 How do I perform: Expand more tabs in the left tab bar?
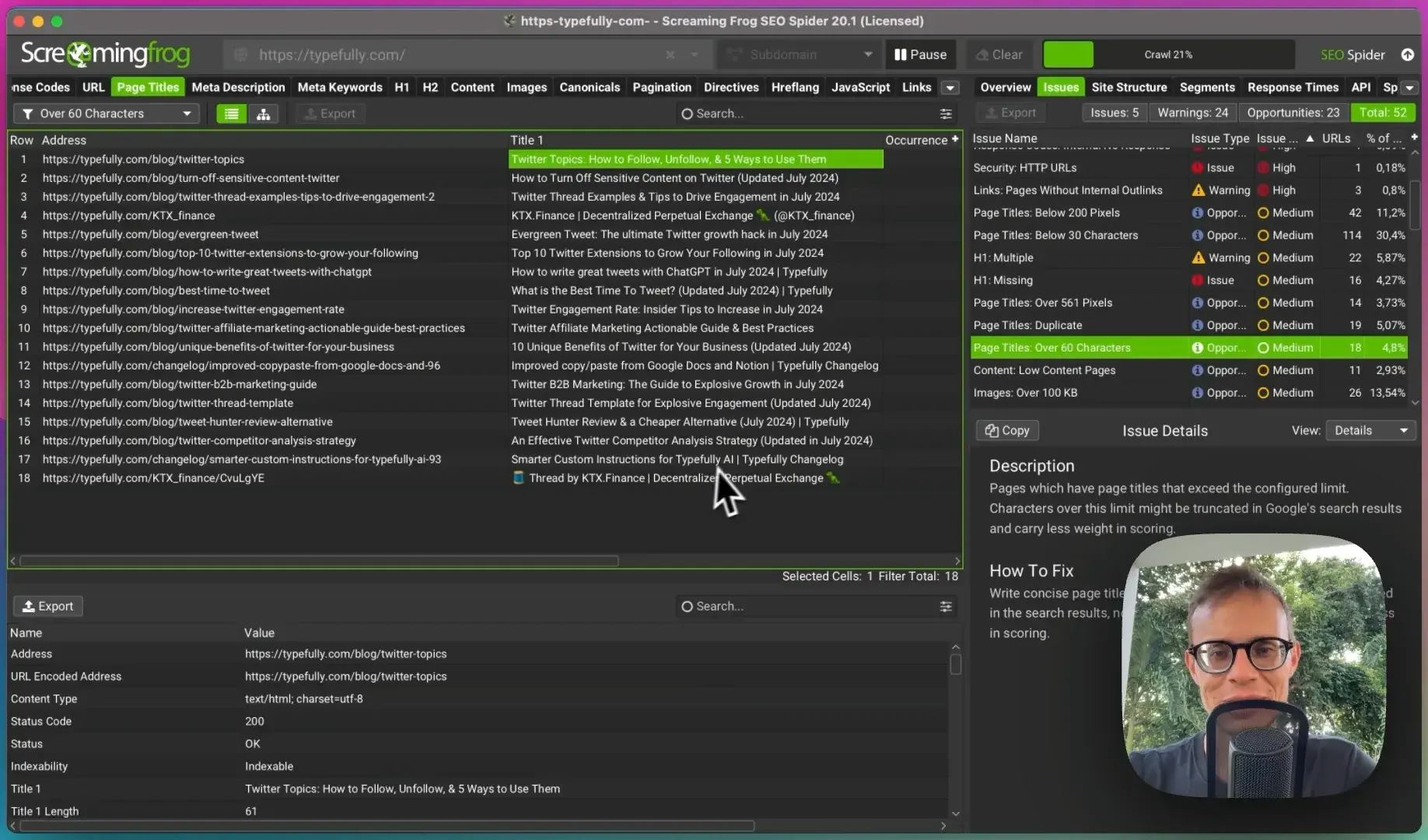[x=950, y=88]
